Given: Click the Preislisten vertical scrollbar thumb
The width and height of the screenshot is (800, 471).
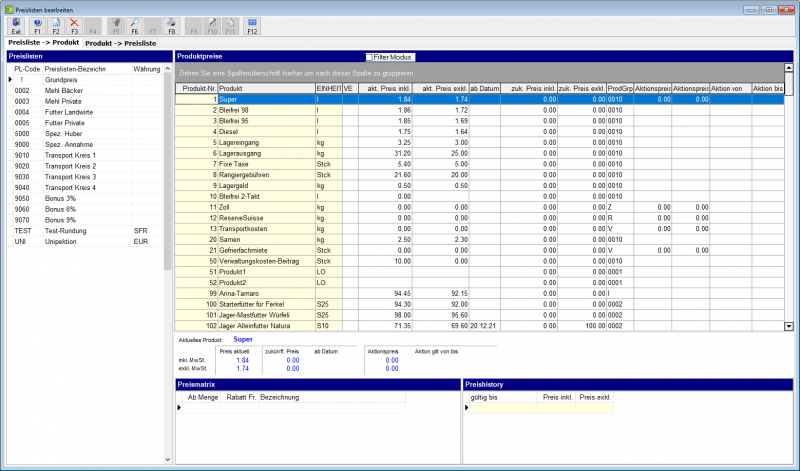Looking at the screenshot, I should 168,171.
